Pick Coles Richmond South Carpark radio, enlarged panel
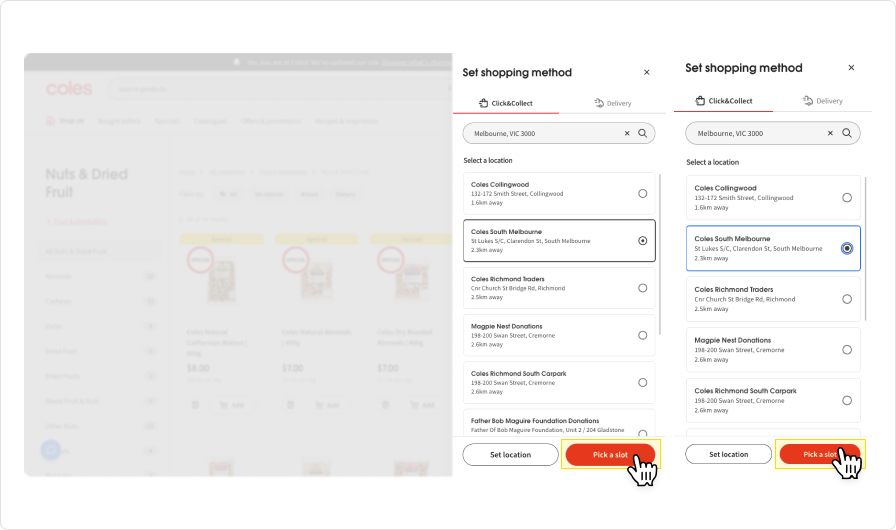Screen dimensions: 896x530 847,400
